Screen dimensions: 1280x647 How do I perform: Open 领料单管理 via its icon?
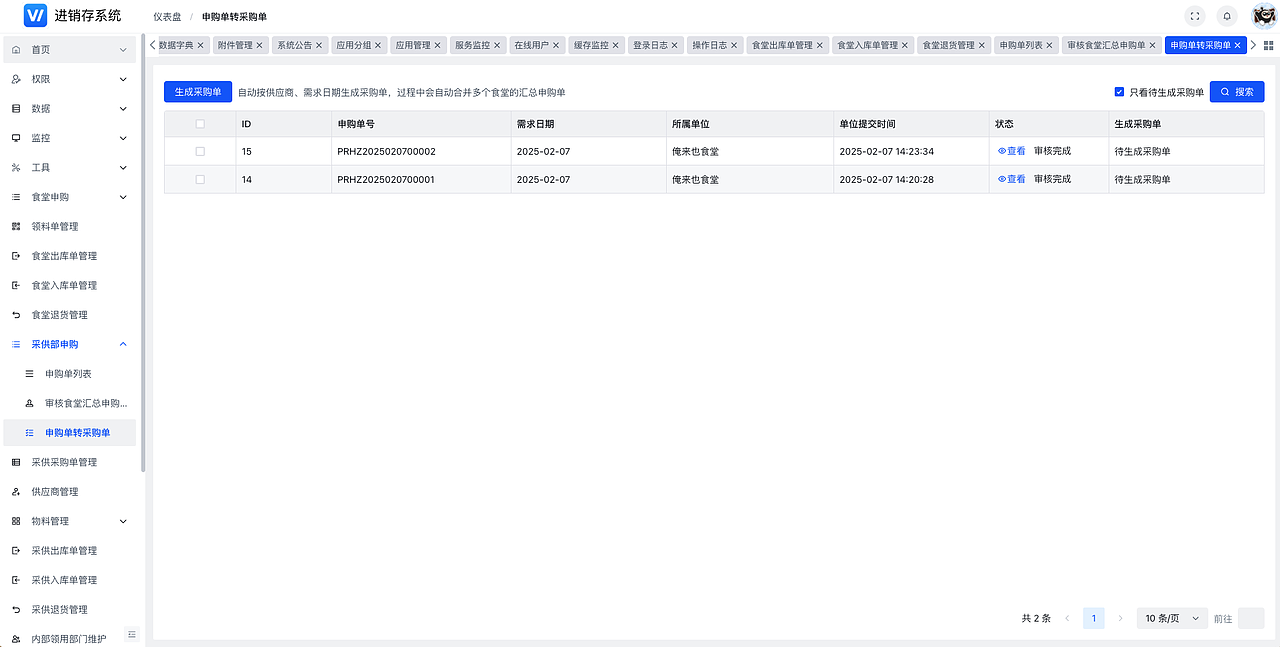[16, 226]
